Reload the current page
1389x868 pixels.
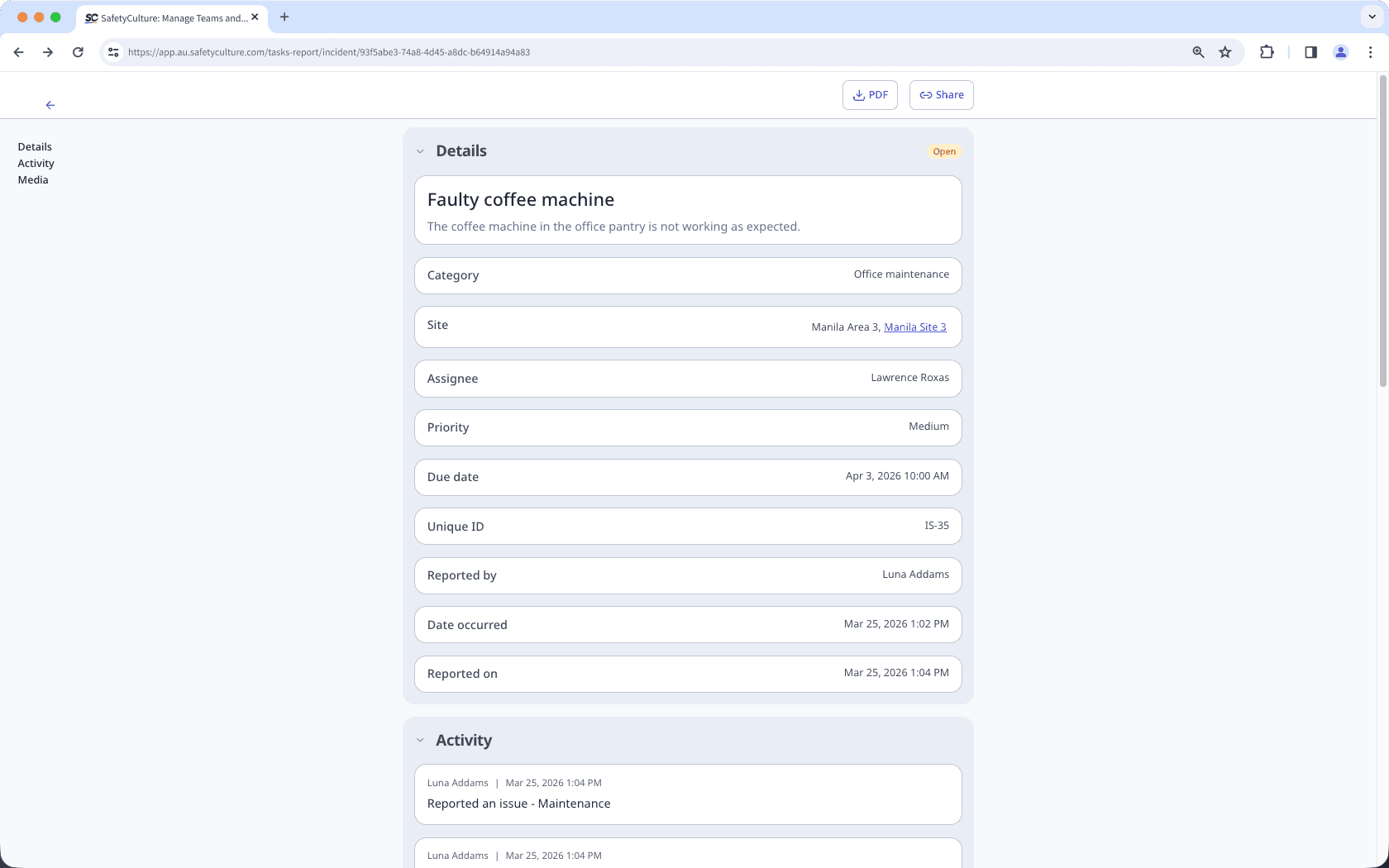[x=78, y=51]
